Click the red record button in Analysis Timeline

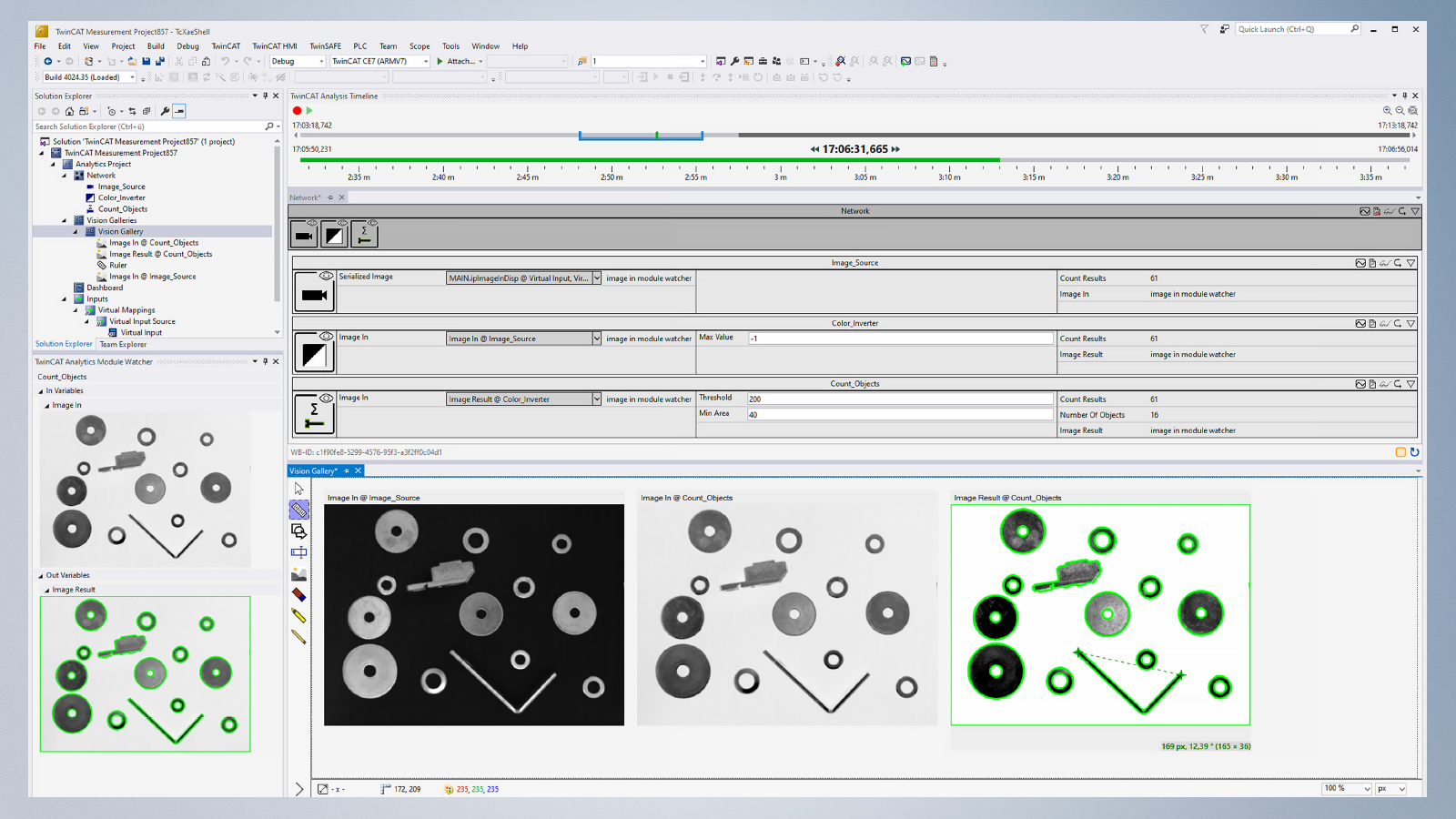tap(297, 111)
